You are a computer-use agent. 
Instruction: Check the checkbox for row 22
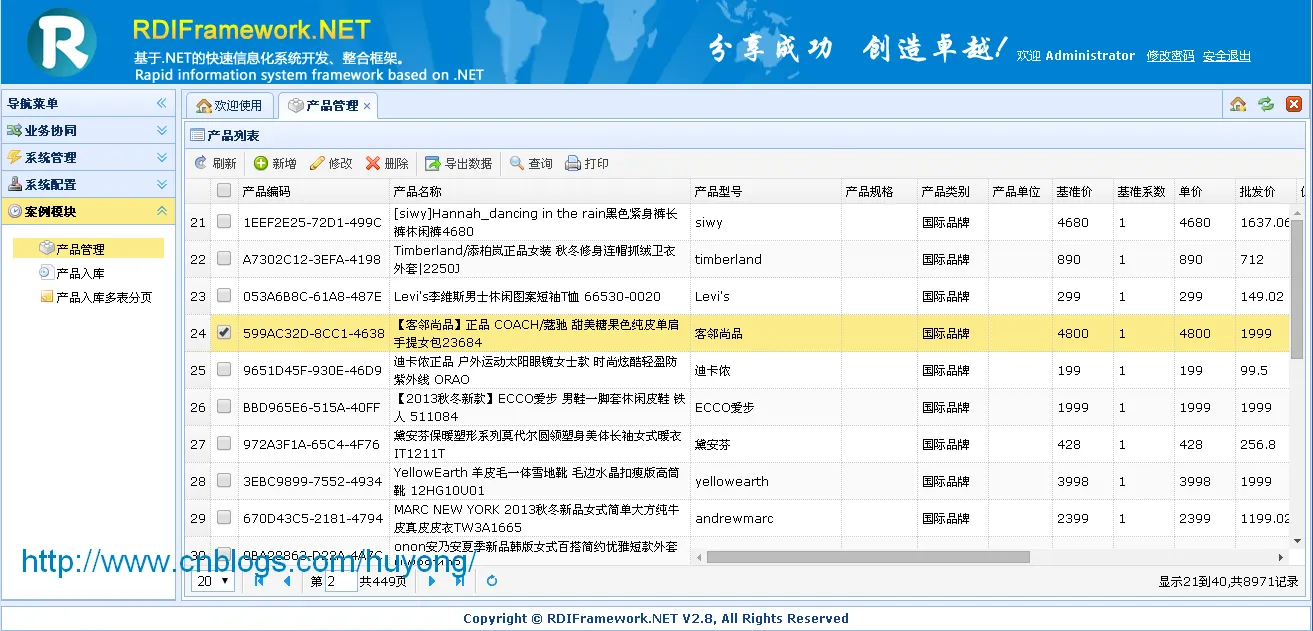[224, 259]
